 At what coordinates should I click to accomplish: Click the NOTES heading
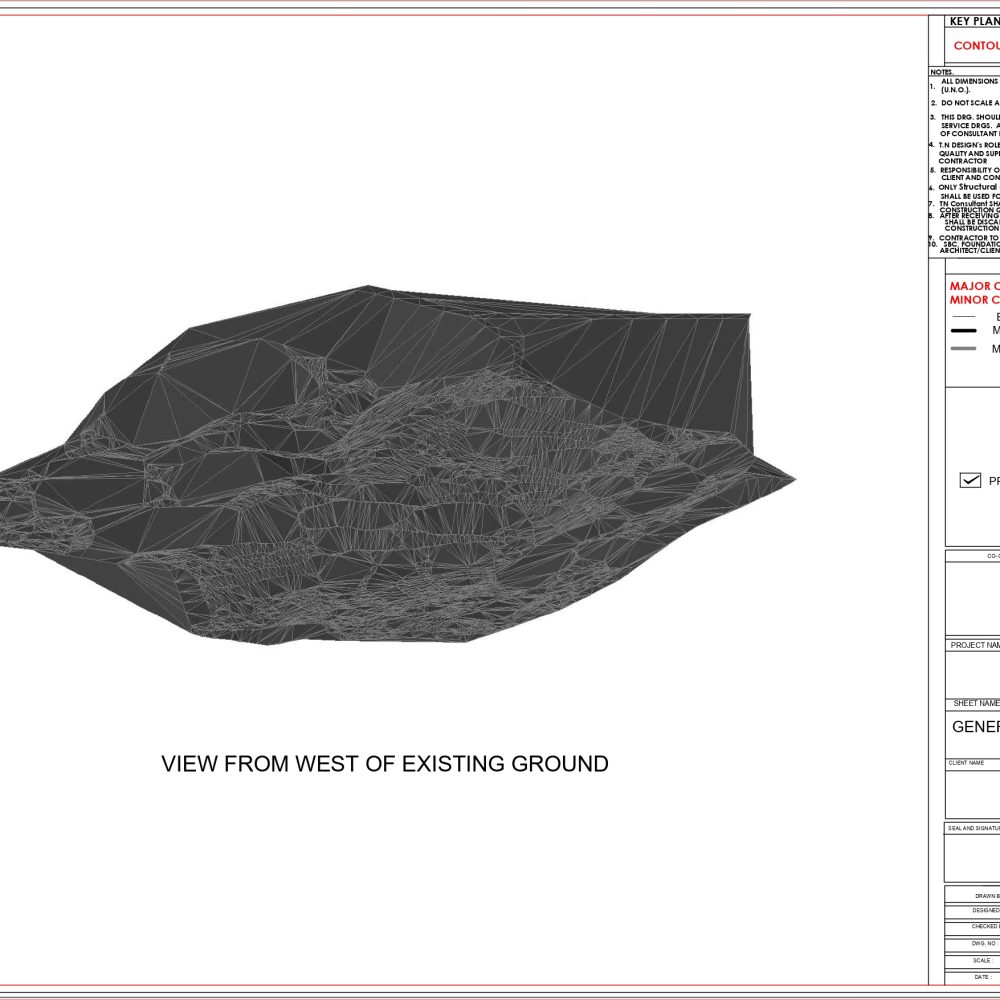click(942, 72)
